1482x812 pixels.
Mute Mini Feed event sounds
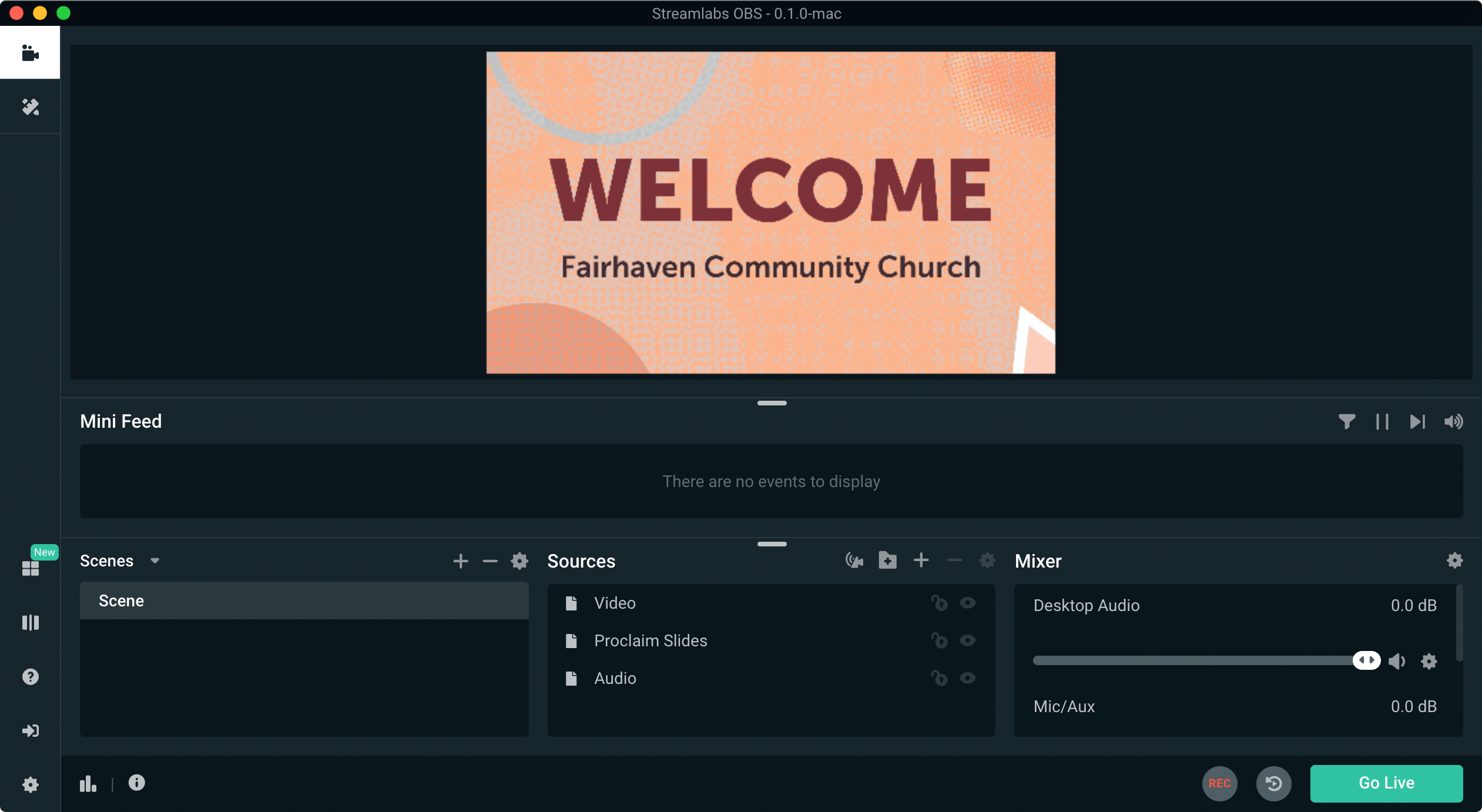point(1453,421)
